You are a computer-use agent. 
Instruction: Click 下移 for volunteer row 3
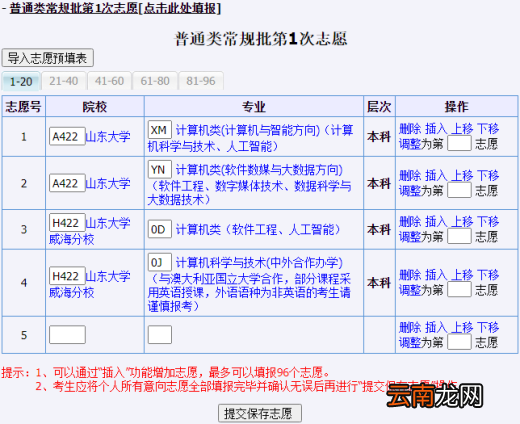(x=488, y=221)
